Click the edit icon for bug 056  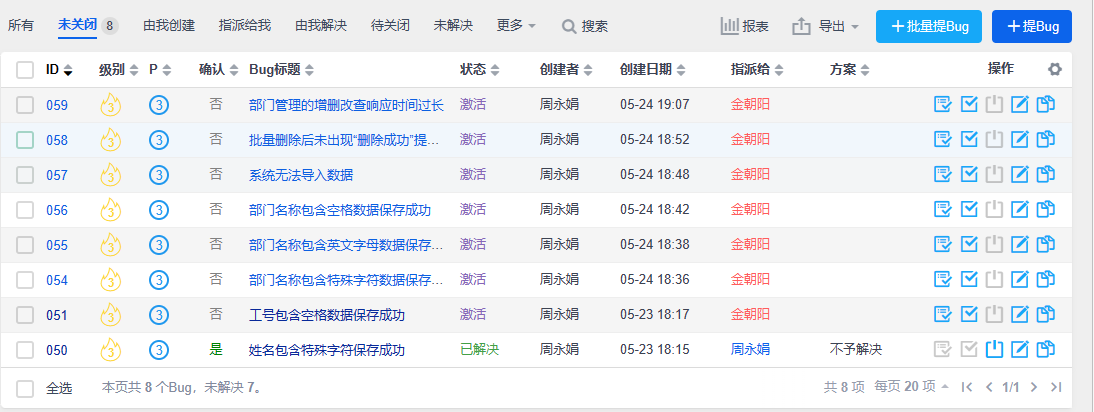1020,209
